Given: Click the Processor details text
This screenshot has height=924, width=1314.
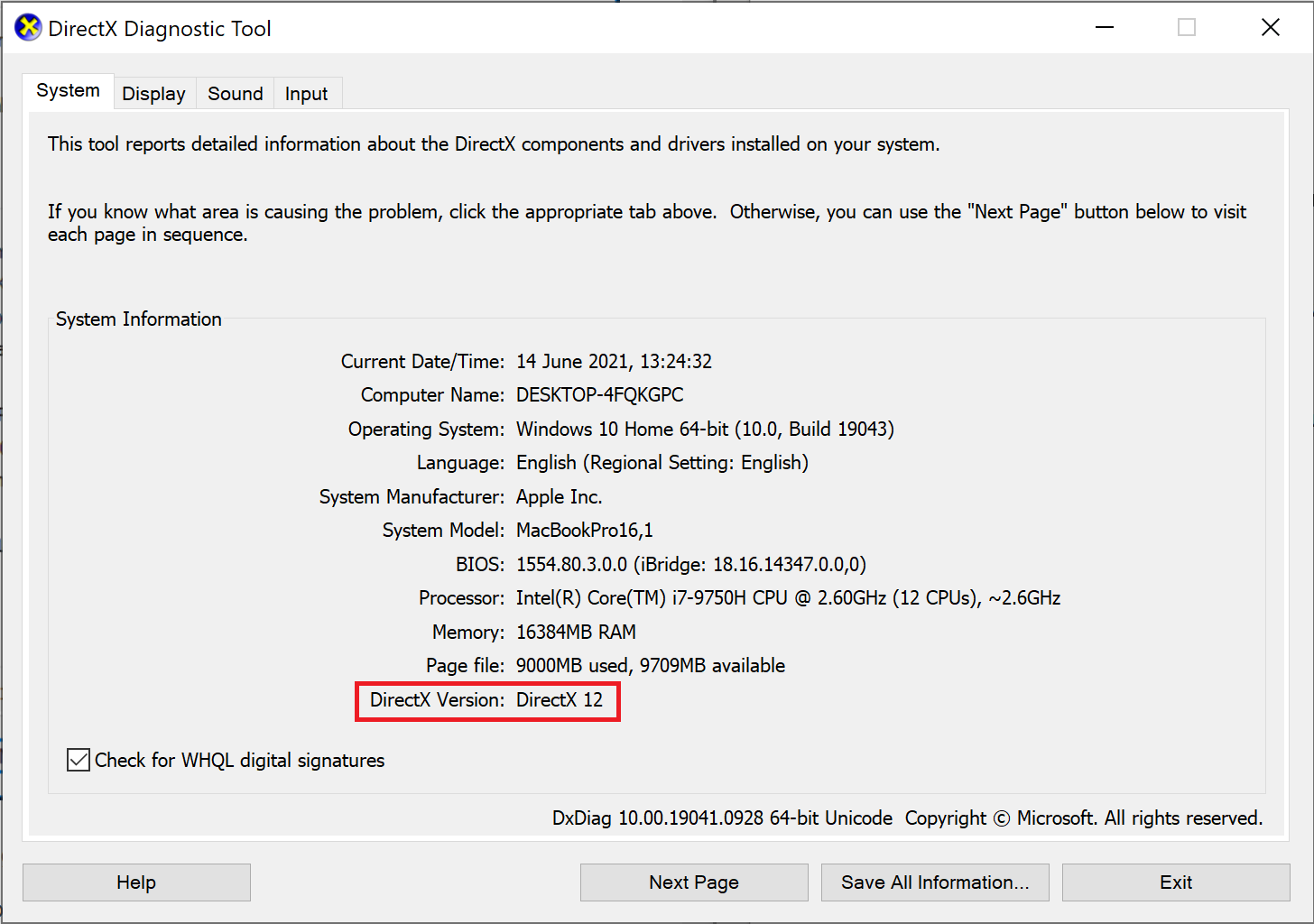Looking at the screenshot, I should pyautogui.click(x=788, y=597).
